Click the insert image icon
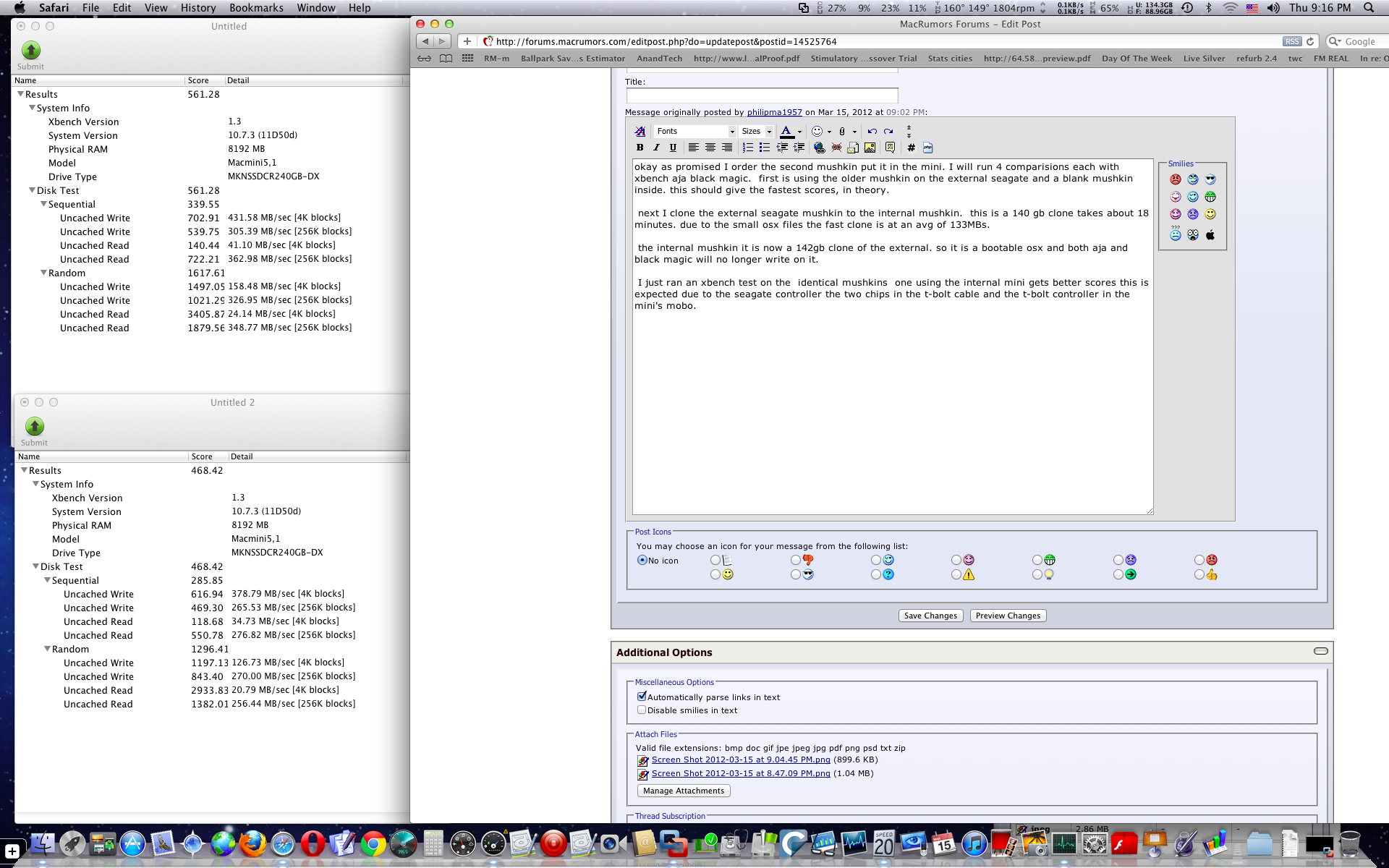 tap(870, 148)
